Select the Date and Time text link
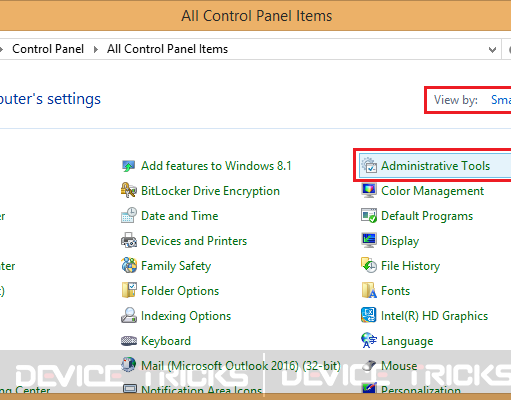The image size is (511, 400). tap(180, 216)
